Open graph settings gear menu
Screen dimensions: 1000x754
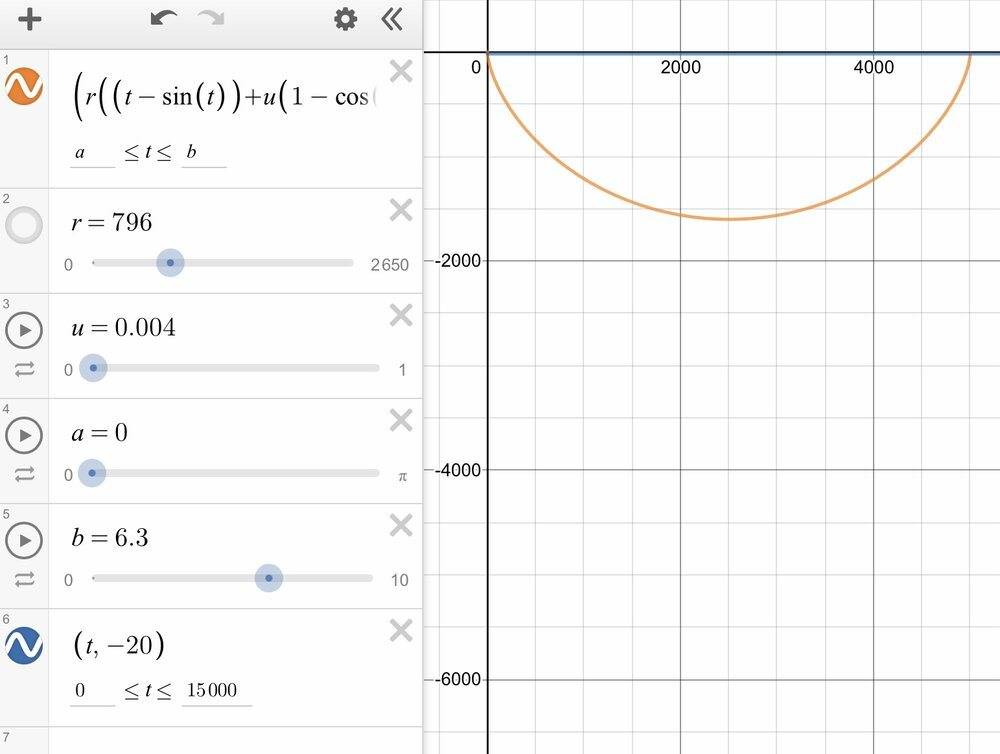(x=345, y=19)
